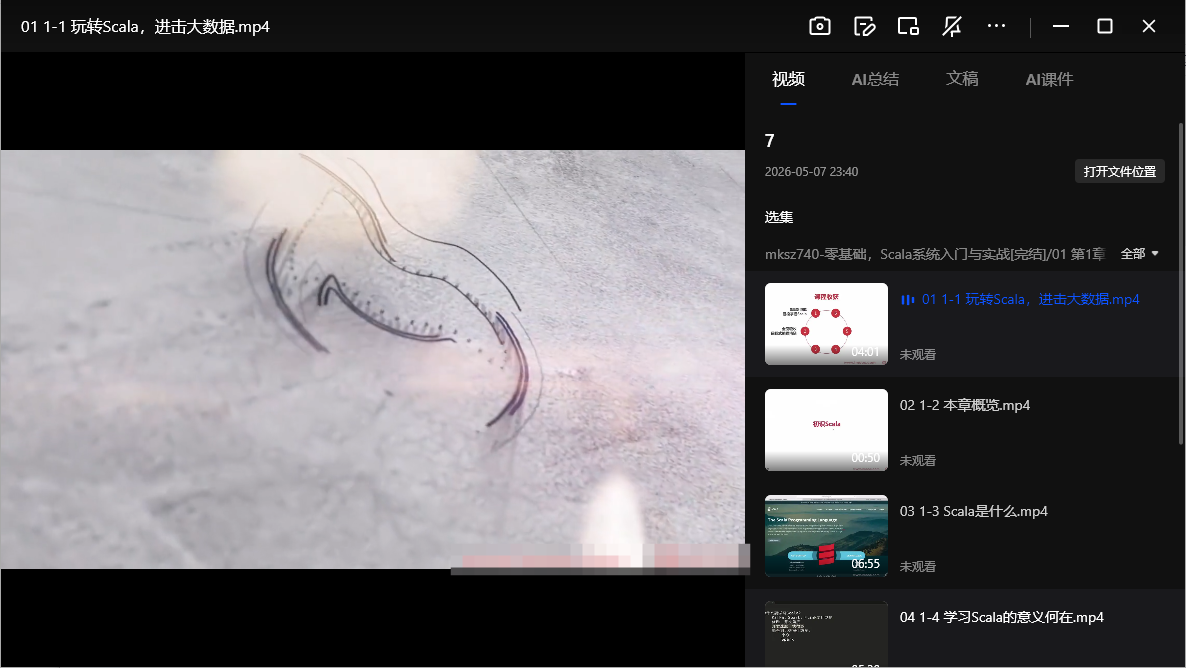Toggle the pin-on-top icon in title bar

click(x=952, y=26)
